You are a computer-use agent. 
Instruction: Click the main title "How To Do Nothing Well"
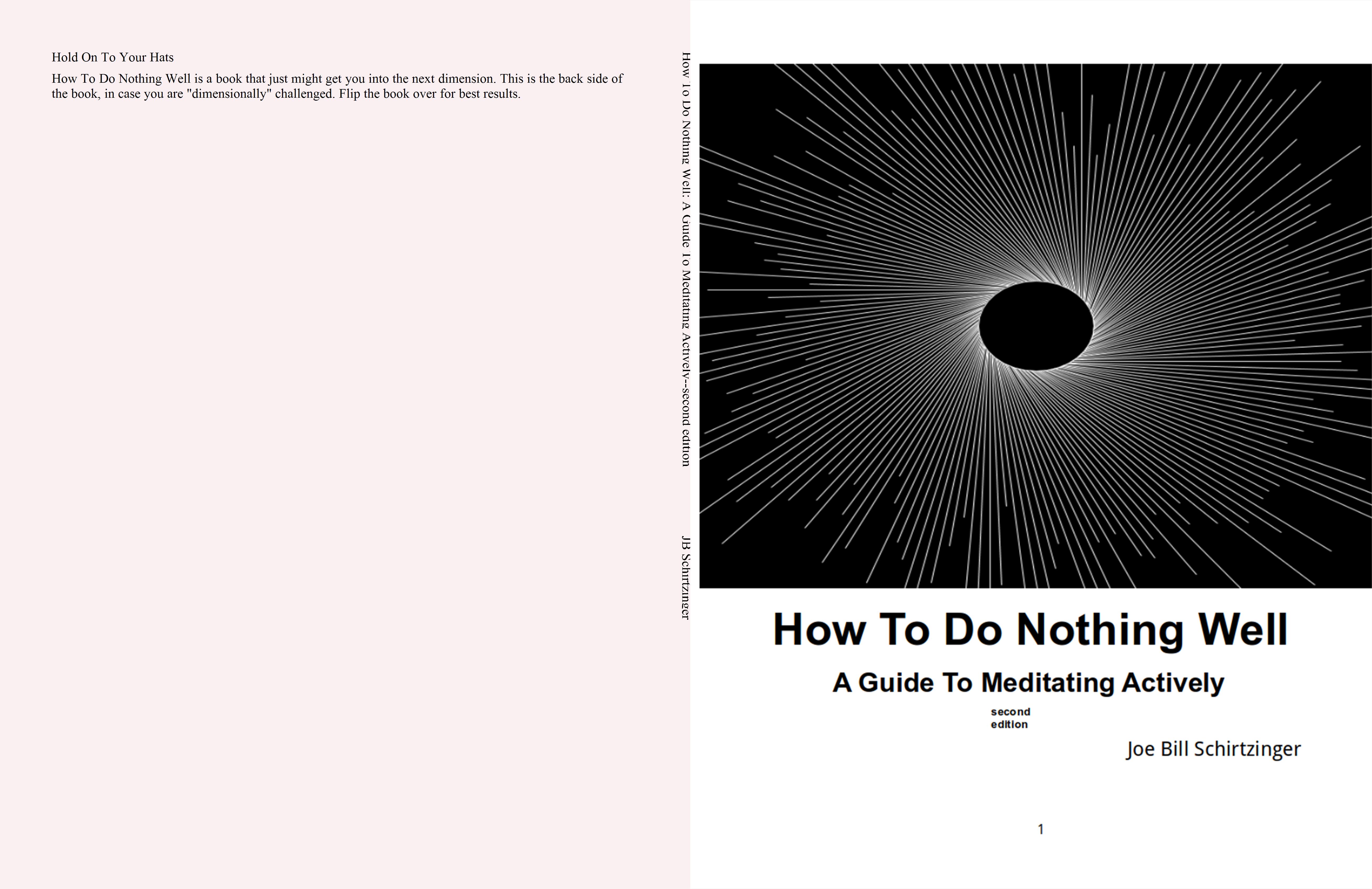(x=1030, y=630)
